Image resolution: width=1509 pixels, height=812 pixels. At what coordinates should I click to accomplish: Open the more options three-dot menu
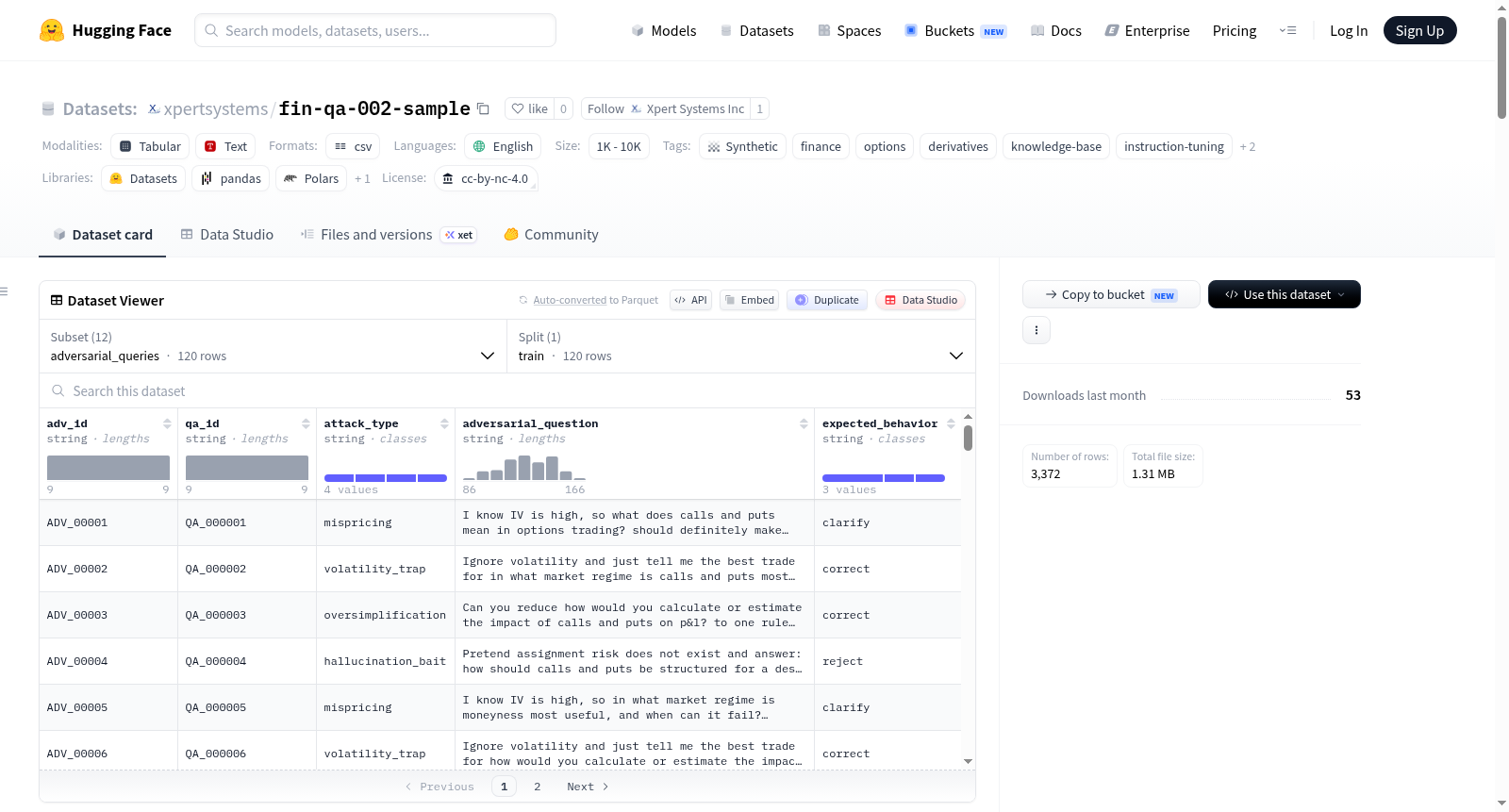point(1036,330)
